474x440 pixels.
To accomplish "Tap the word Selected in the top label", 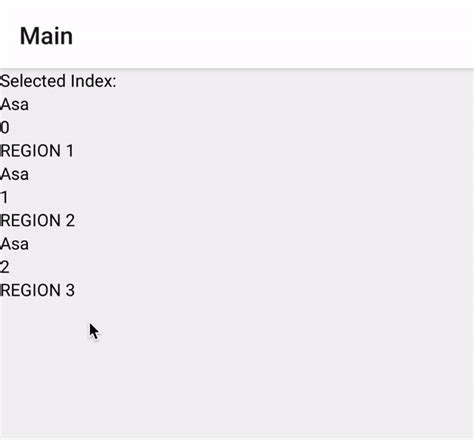I will (28, 81).
